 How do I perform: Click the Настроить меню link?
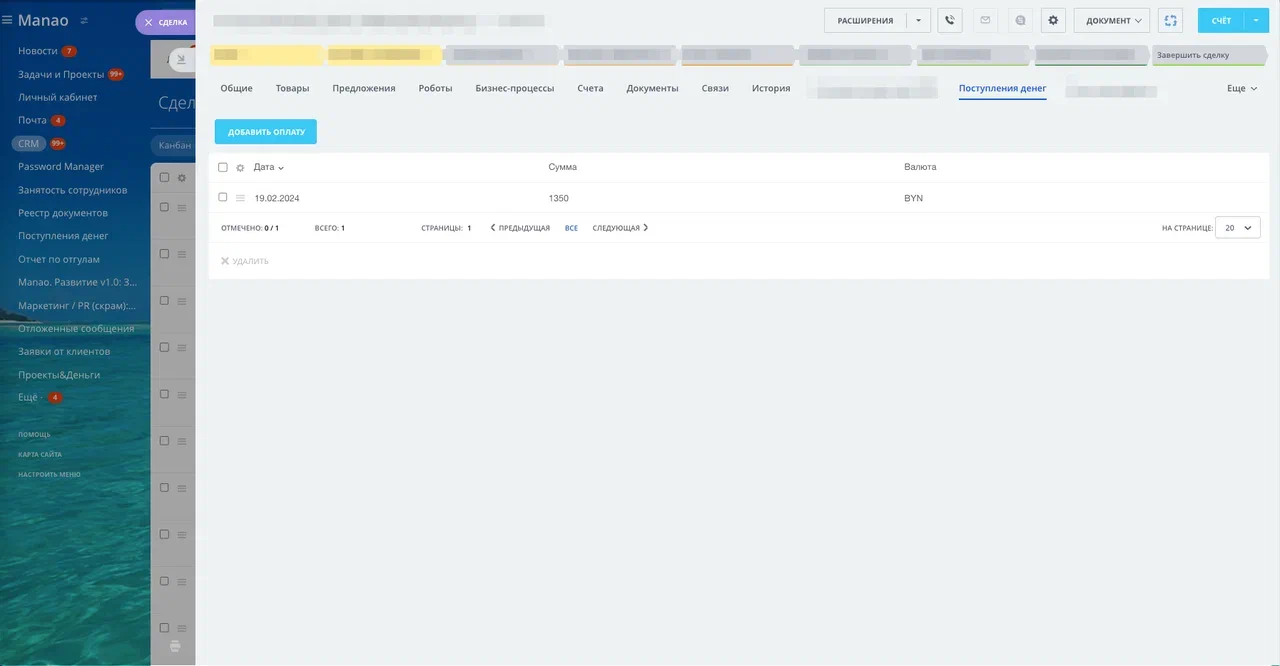[x=49, y=474]
